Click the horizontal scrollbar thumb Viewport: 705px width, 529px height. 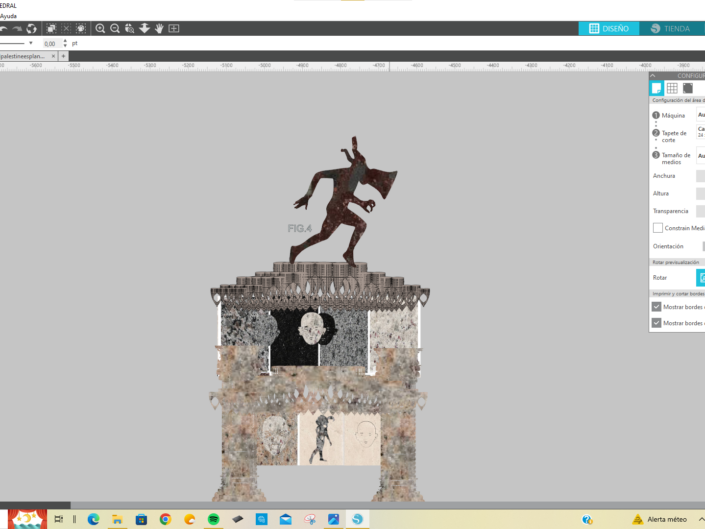coord(35,505)
